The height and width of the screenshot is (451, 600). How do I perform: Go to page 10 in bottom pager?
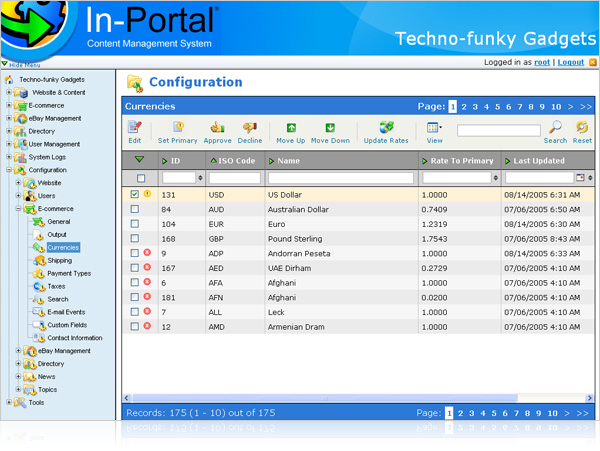[552, 413]
